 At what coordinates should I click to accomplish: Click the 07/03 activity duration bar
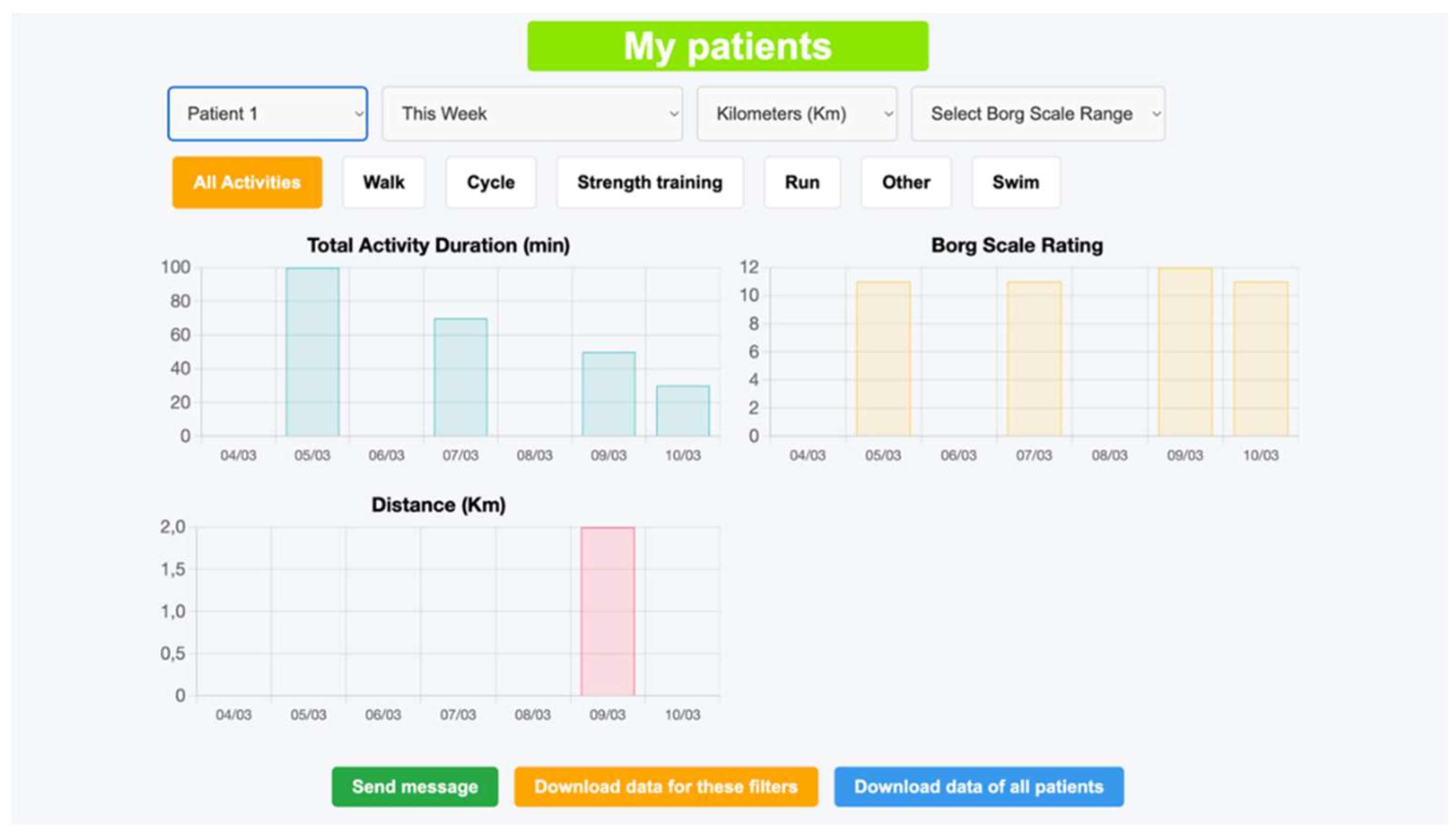[460, 378]
